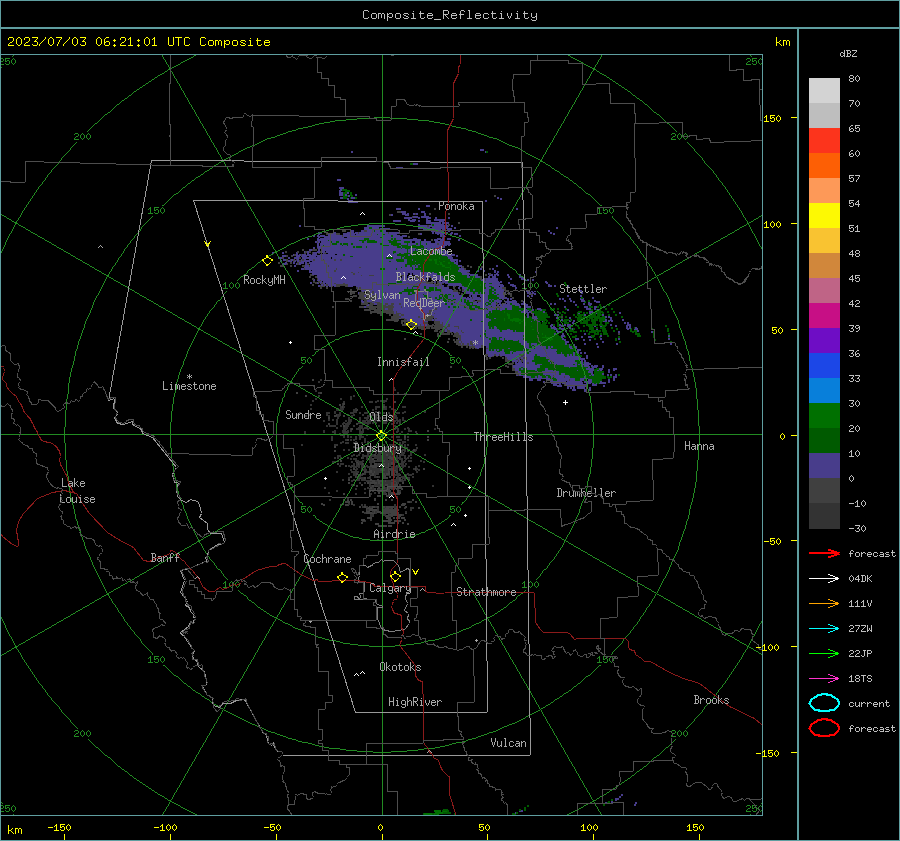
Task: Click the Composite_Reflectivity title
Action: (x=449, y=15)
